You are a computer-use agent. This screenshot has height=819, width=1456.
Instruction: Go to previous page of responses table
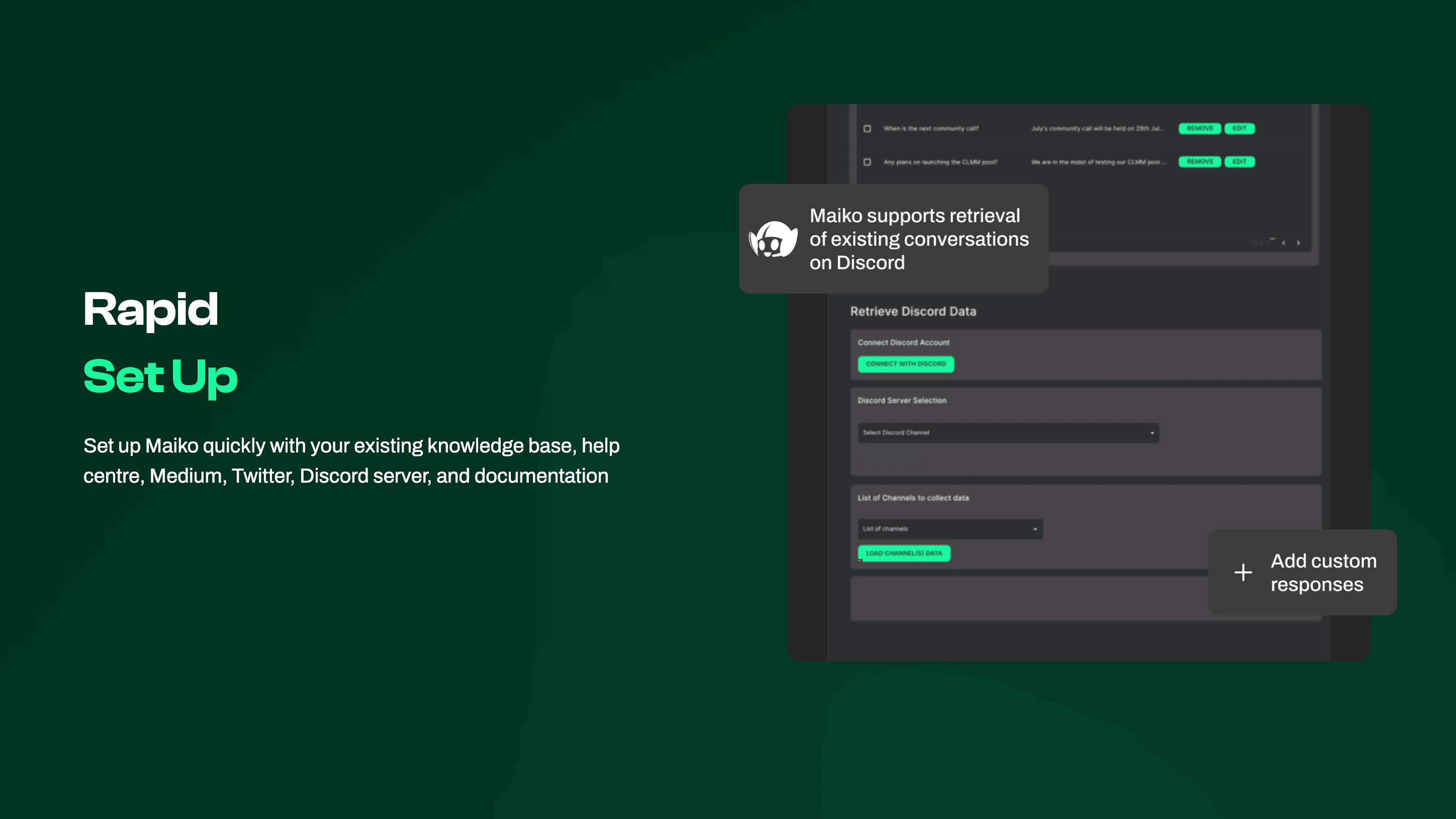click(x=1284, y=243)
